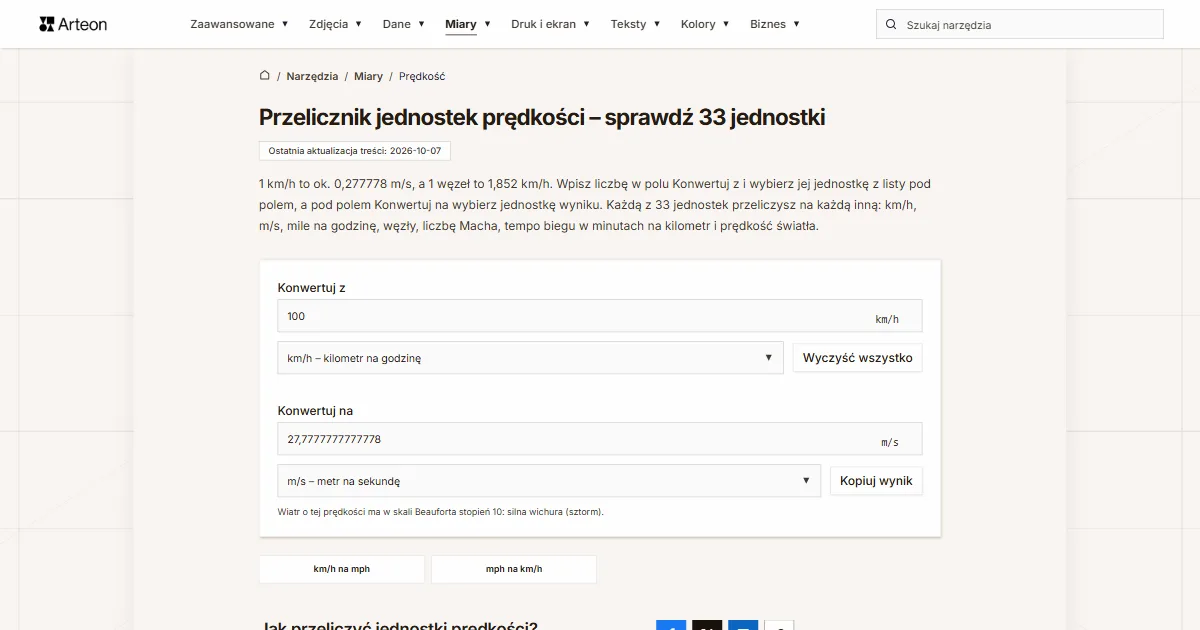This screenshot has height=630, width=1200.
Task: Click the Beaufort scale note text
Action: coord(441,511)
